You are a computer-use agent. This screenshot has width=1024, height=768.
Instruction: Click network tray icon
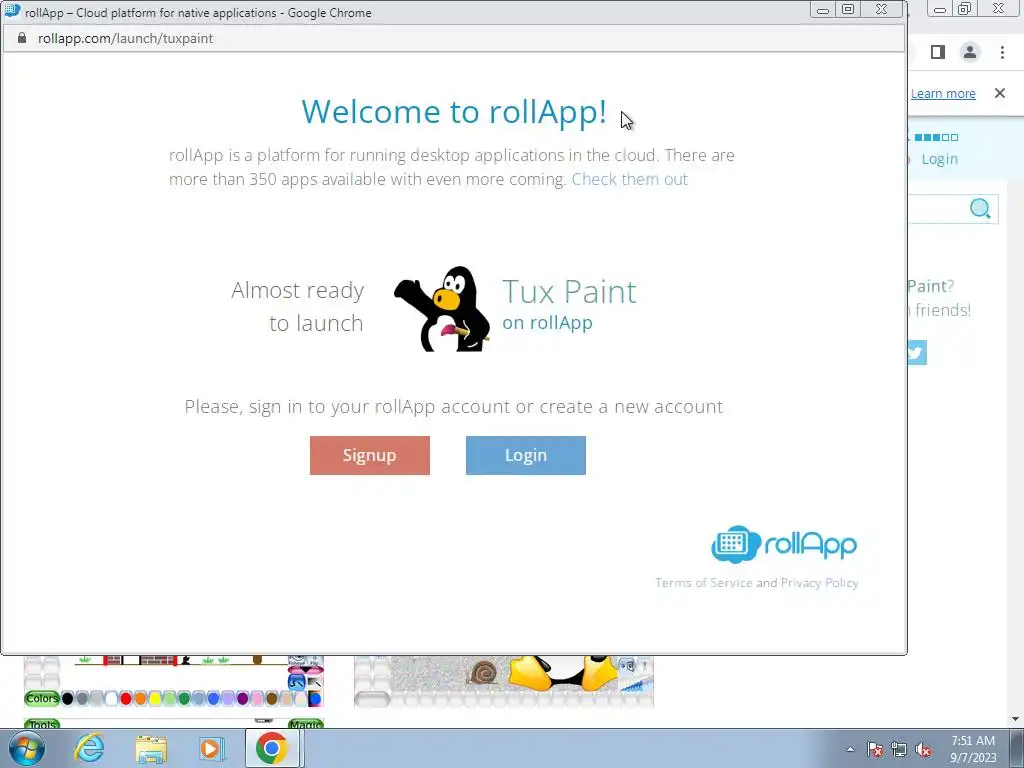coord(899,749)
